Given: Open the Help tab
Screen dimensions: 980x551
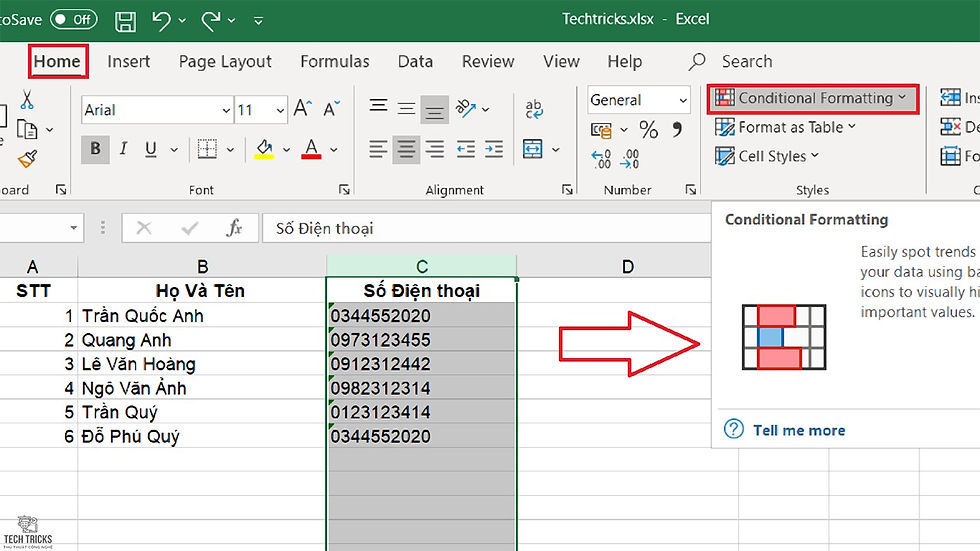Looking at the screenshot, I should coord(624,61).
